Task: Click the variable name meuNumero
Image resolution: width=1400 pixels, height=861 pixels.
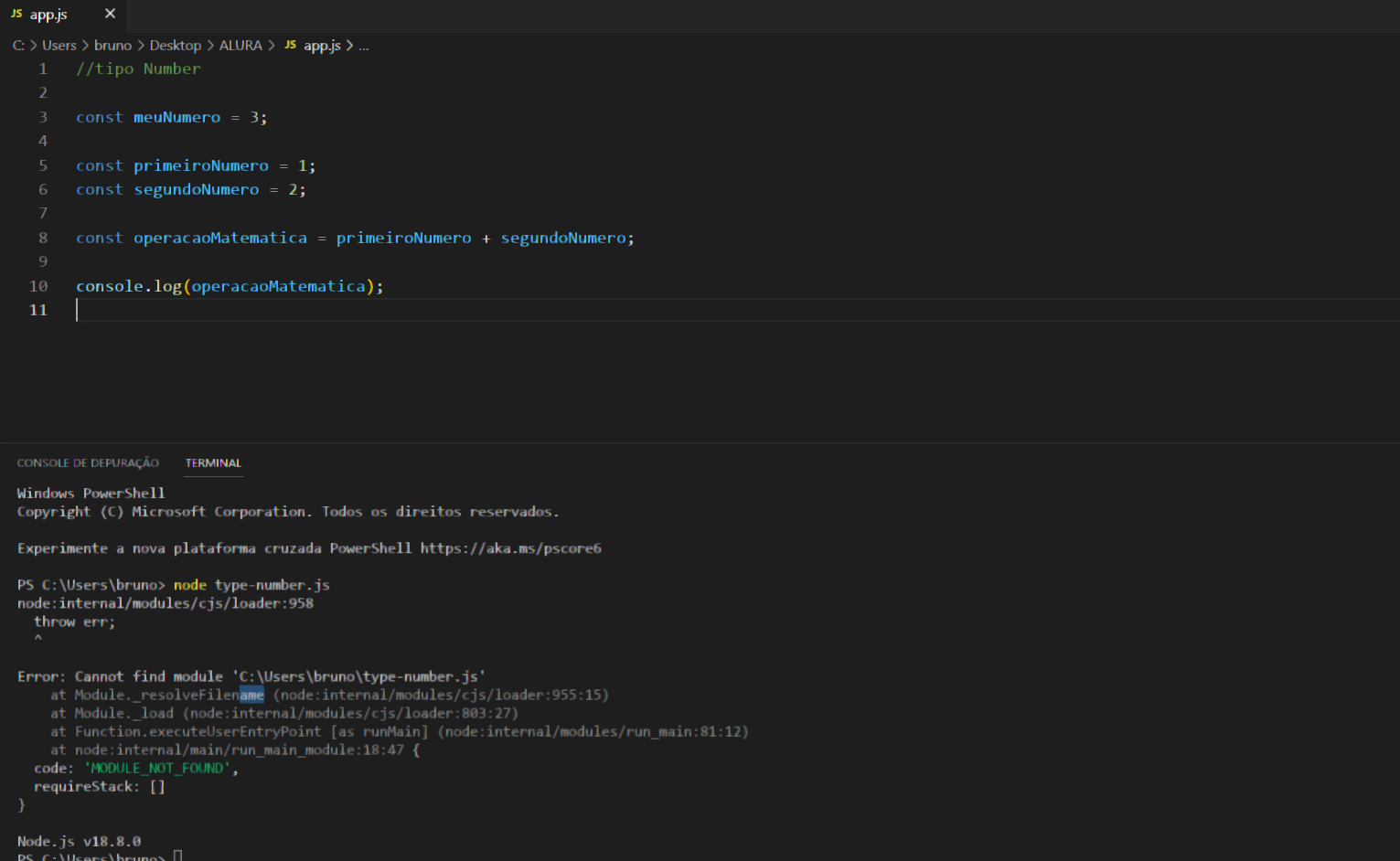Action: pos(176,117)
